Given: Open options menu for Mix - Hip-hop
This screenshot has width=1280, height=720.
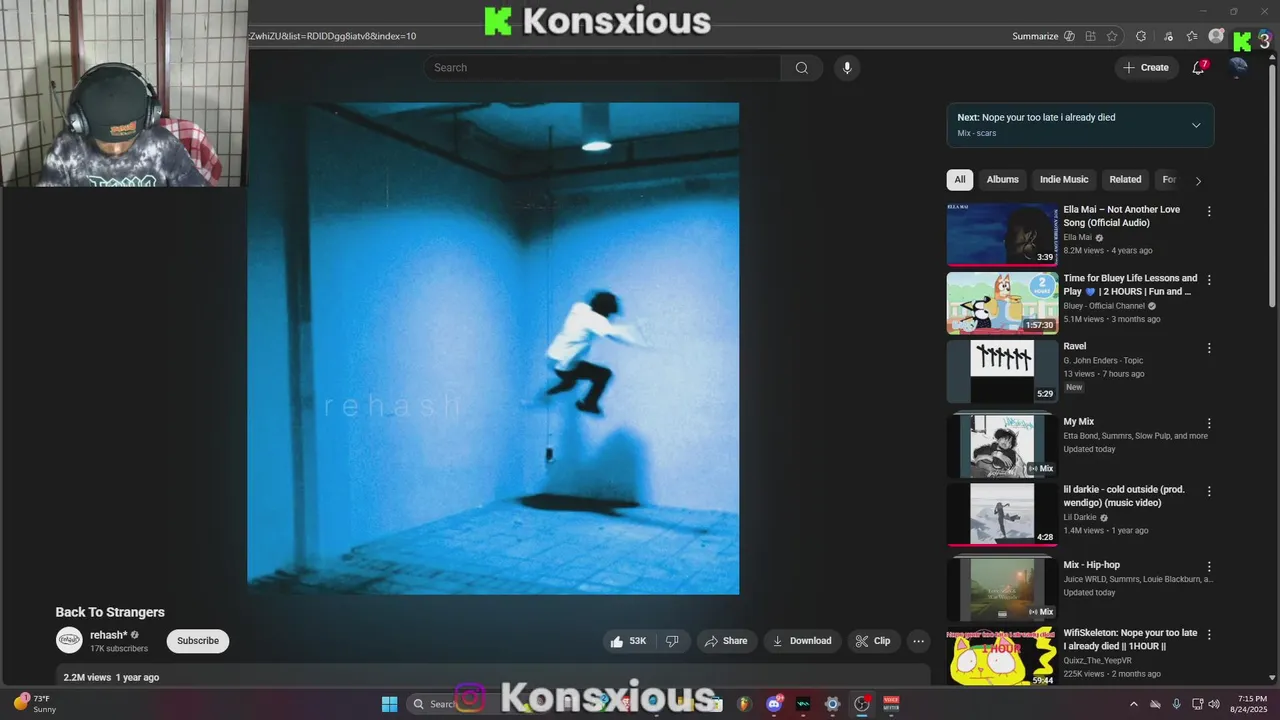Looking at the screenshot, I should tap(1209, 566).
